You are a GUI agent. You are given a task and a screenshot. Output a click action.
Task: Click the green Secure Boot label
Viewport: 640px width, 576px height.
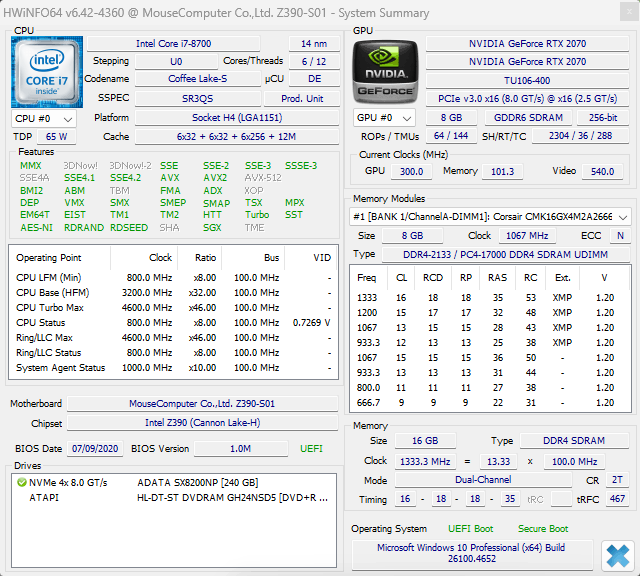pyautogui.click(x=543, y=529)
